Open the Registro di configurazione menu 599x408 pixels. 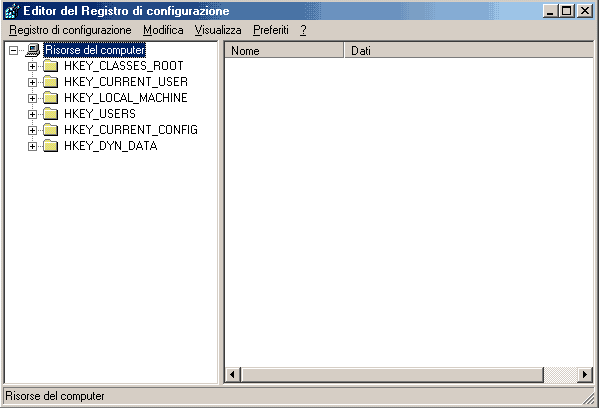[70, 30]
